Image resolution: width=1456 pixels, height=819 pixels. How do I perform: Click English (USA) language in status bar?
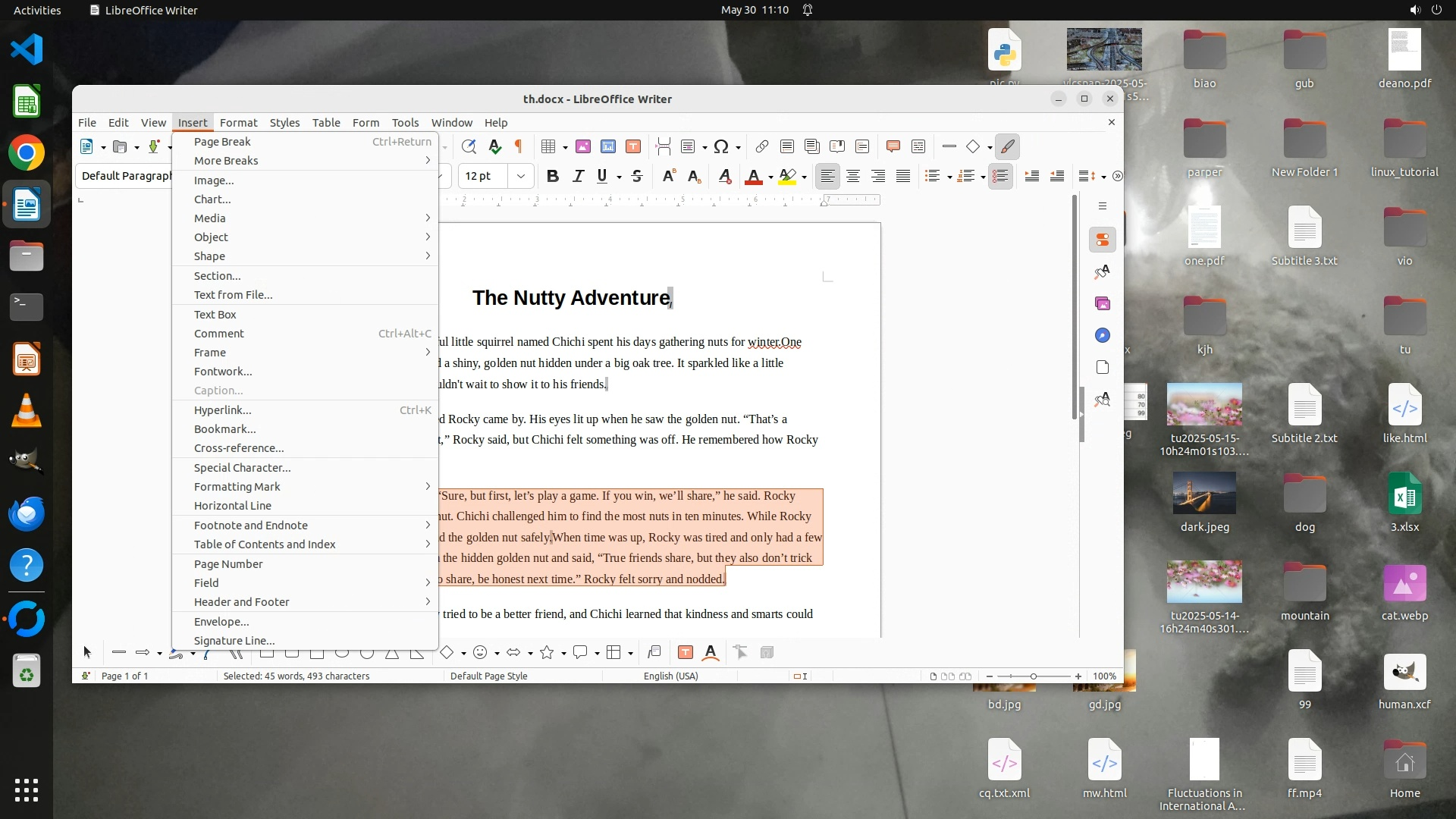click(670, 676)
